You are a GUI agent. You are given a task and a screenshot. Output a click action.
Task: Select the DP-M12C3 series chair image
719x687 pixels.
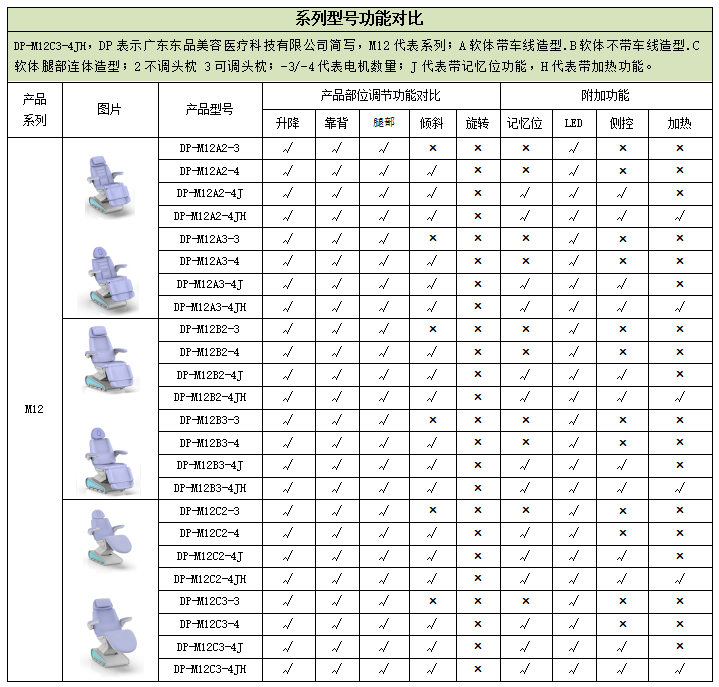[x=110, y=636]
